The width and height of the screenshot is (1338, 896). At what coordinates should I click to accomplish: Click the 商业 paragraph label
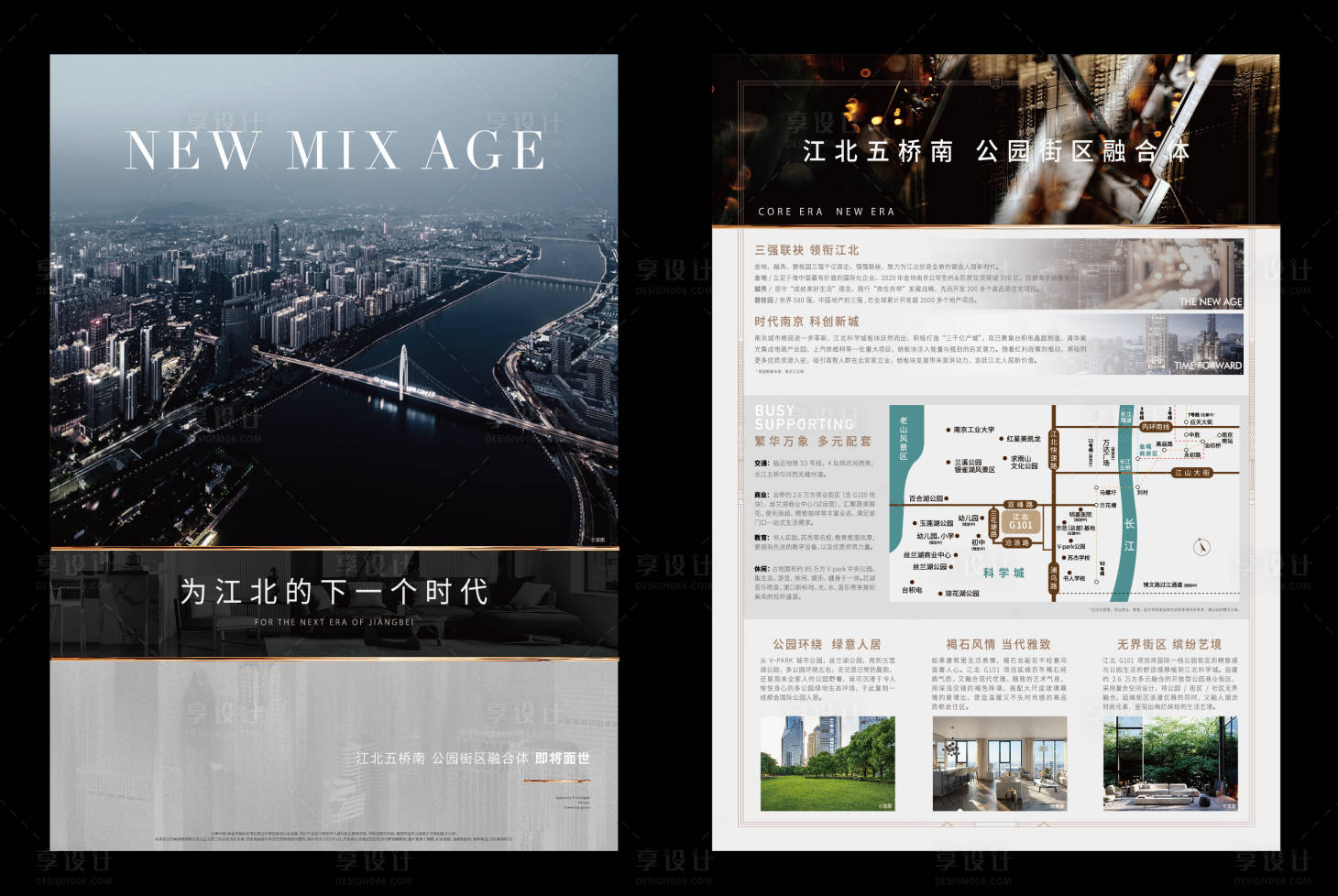761,495
